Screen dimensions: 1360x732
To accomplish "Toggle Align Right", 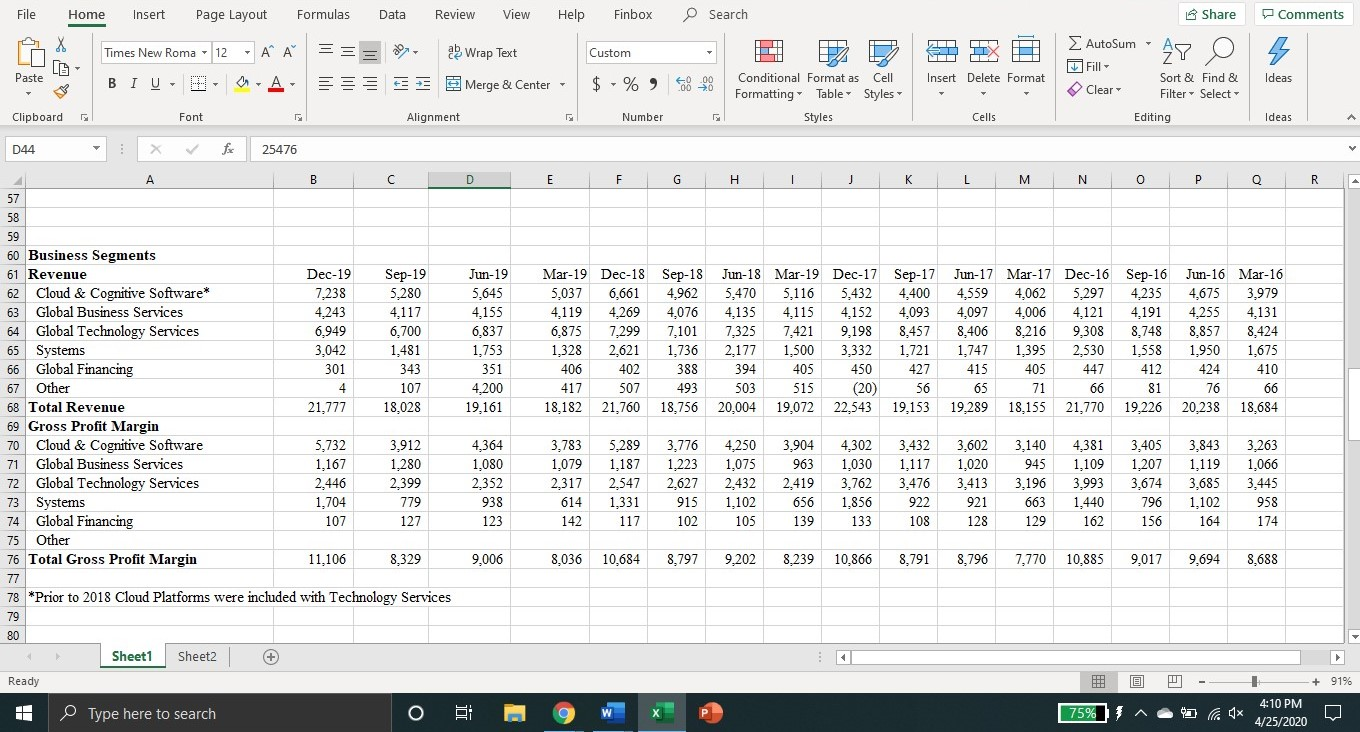I will (x=370, y=84).
